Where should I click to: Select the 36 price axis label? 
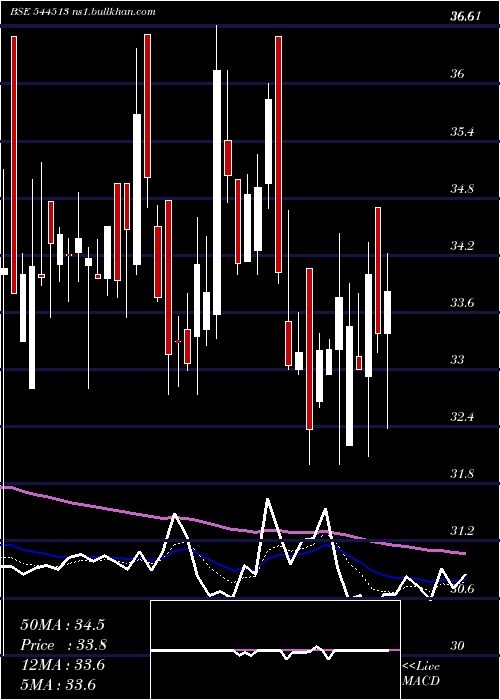point(457,74)
